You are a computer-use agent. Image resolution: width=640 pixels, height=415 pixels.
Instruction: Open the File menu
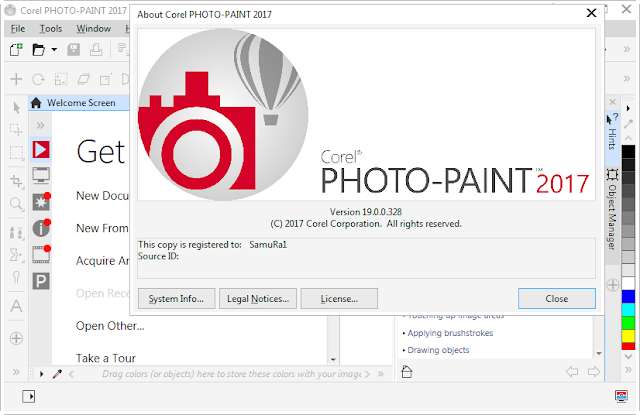pyautogui.click(x=18, y=29)
